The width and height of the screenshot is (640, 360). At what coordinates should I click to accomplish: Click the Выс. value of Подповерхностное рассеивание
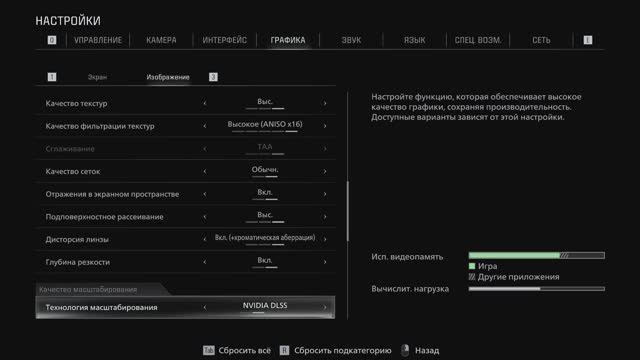pyautogui.click(x=265, y=215)
